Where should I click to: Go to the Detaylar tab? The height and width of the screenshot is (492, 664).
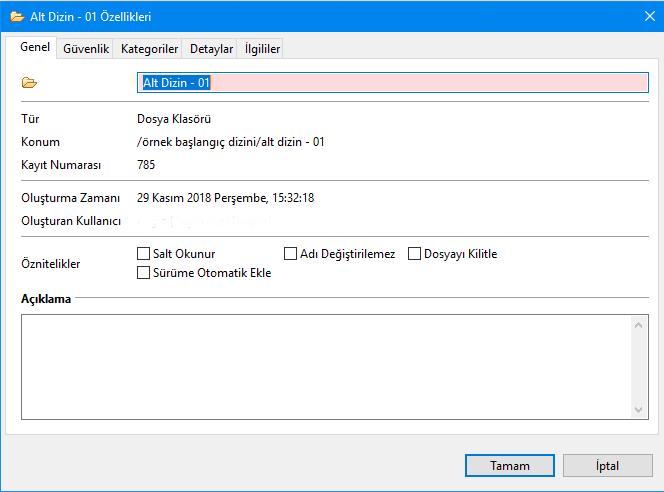pos(211,48)
